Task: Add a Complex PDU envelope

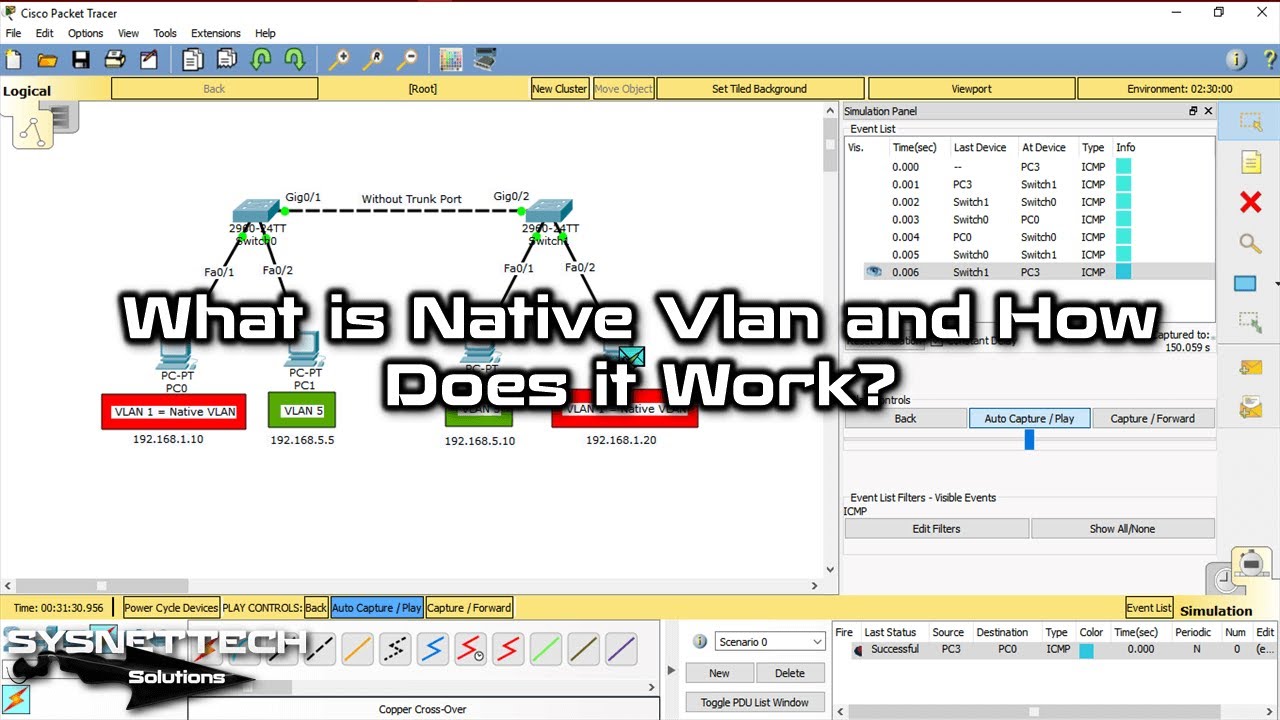Action: pyautogui.click(x=1250, y=407)
